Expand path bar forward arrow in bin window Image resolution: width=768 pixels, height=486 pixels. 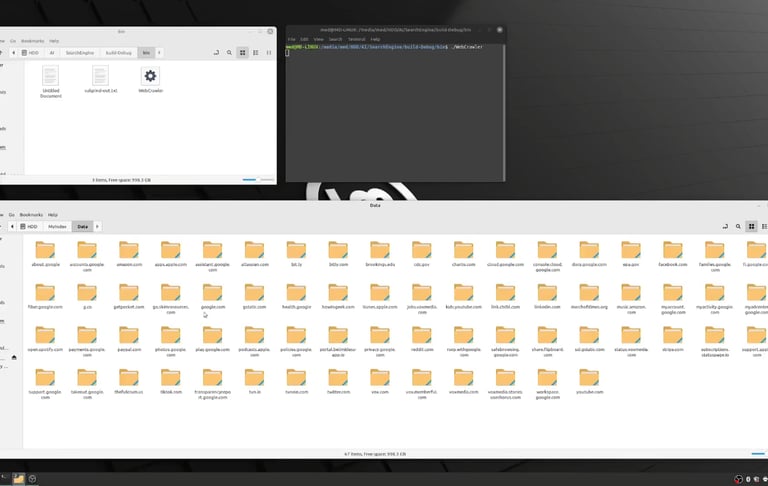(x=159, y=52)
